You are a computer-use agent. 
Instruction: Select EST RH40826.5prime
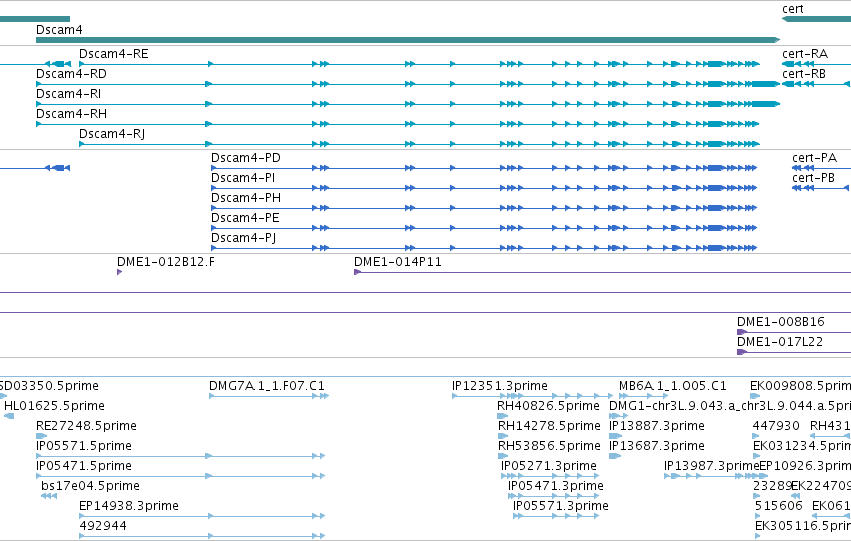tap(549, 406)
